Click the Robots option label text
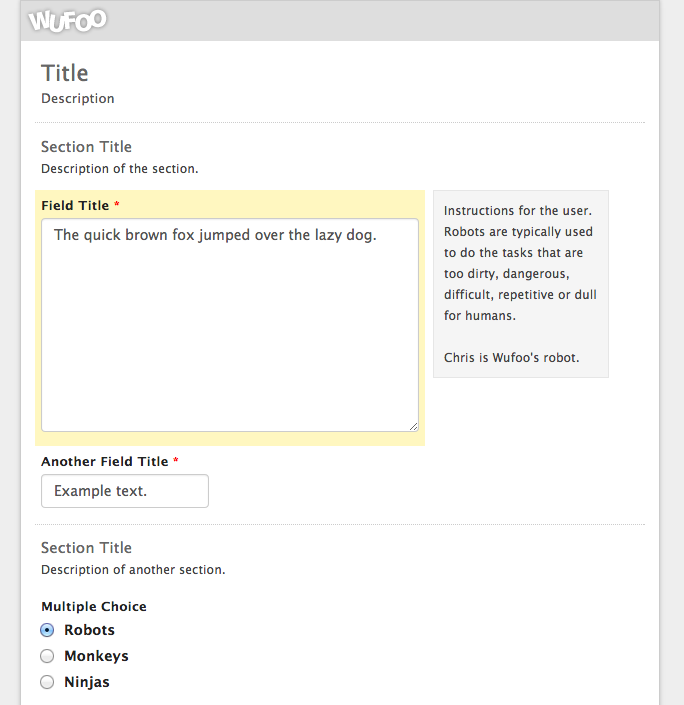The height and width of the screenshot is (705, 684). pyautogui.click(x=89, y=630)
